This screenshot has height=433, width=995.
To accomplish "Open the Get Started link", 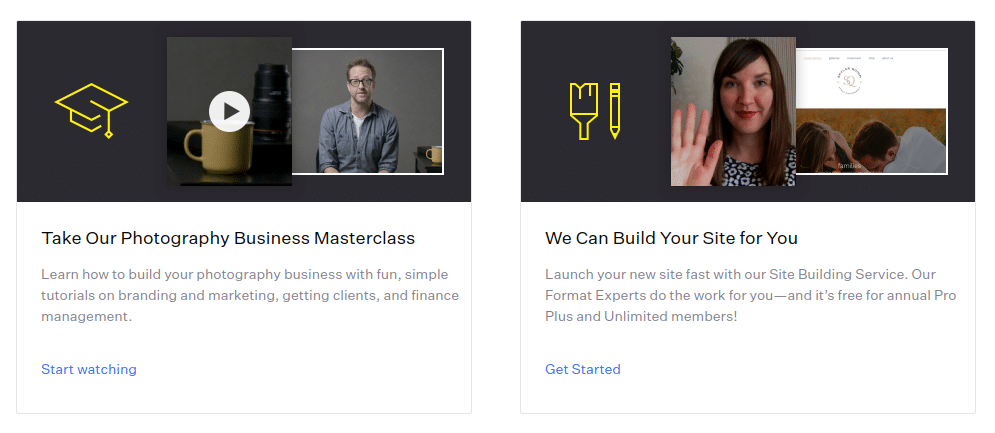I will click(x=583, y=369).
